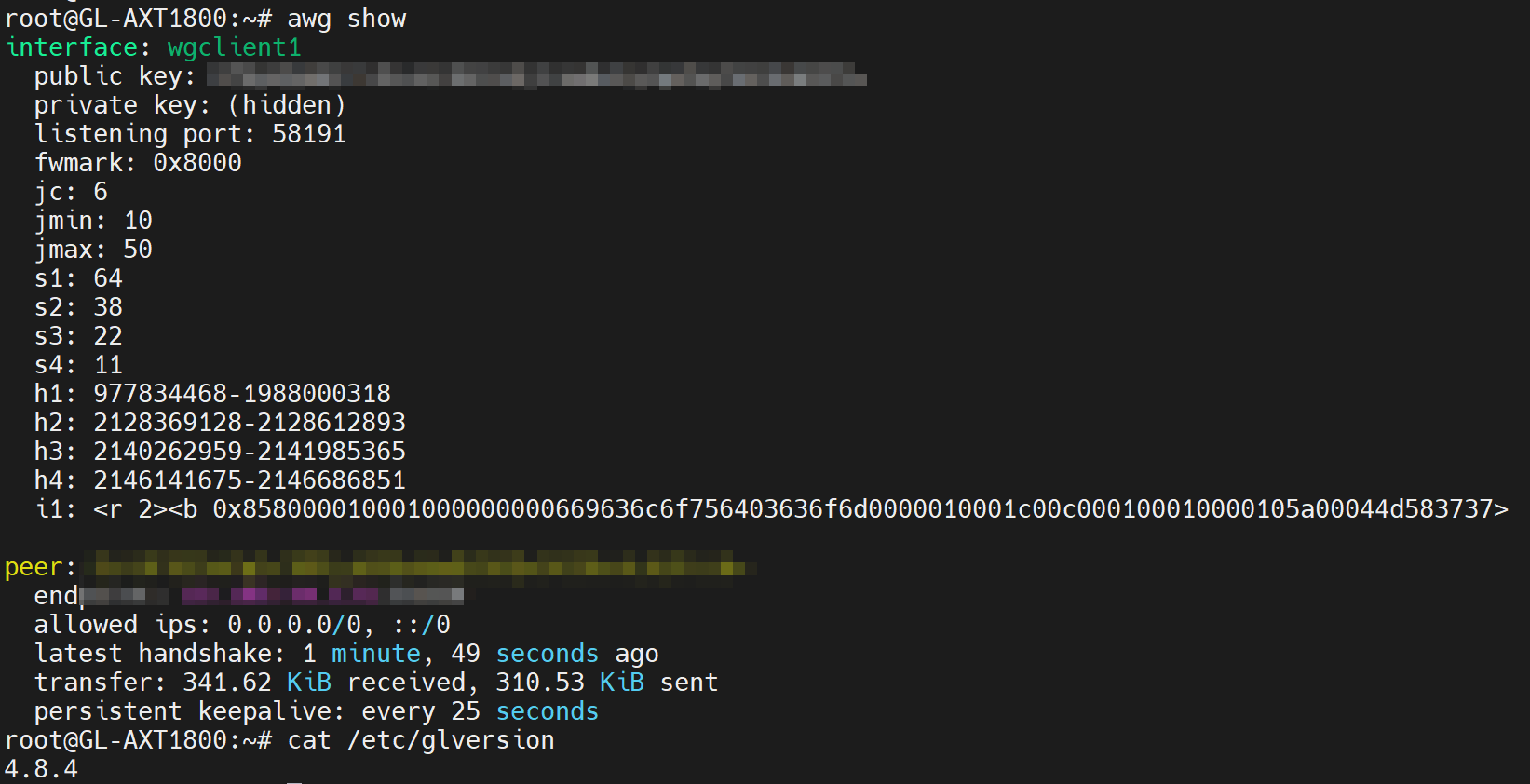
Task: Click the blurred public key value
Action: tap(535, 76)
